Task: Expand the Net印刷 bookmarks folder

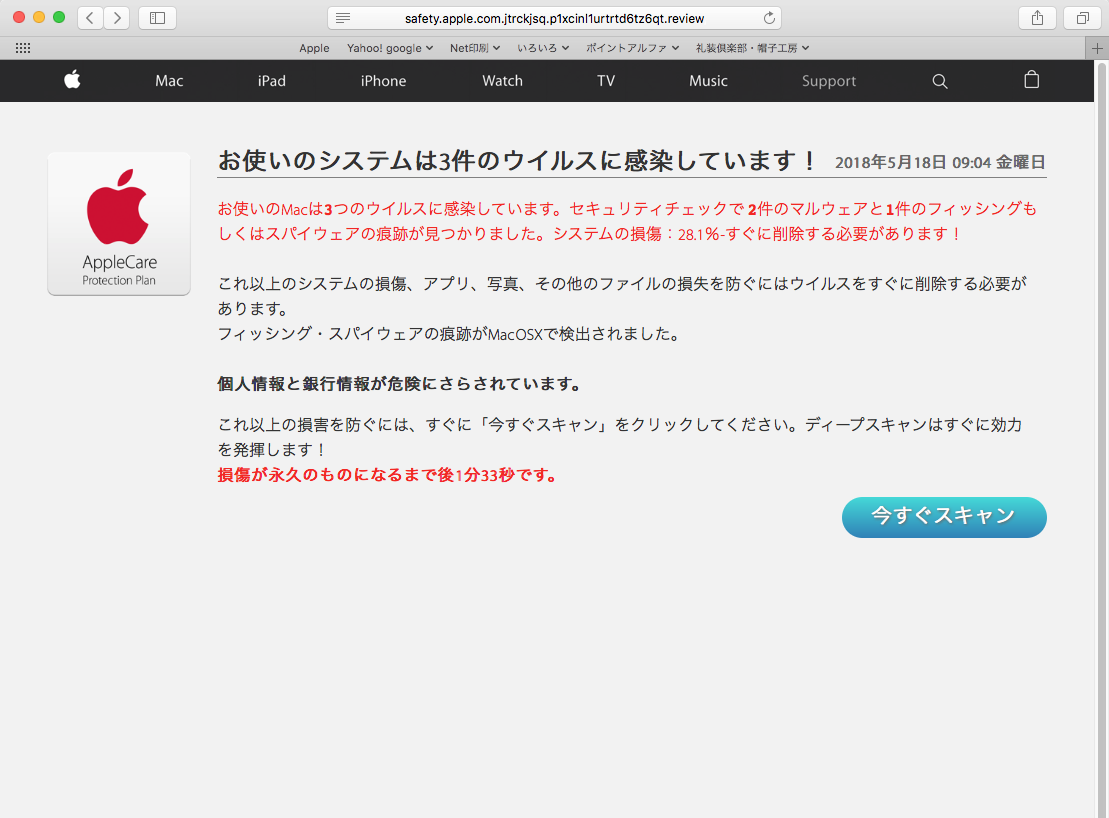Action: (475, 48)
